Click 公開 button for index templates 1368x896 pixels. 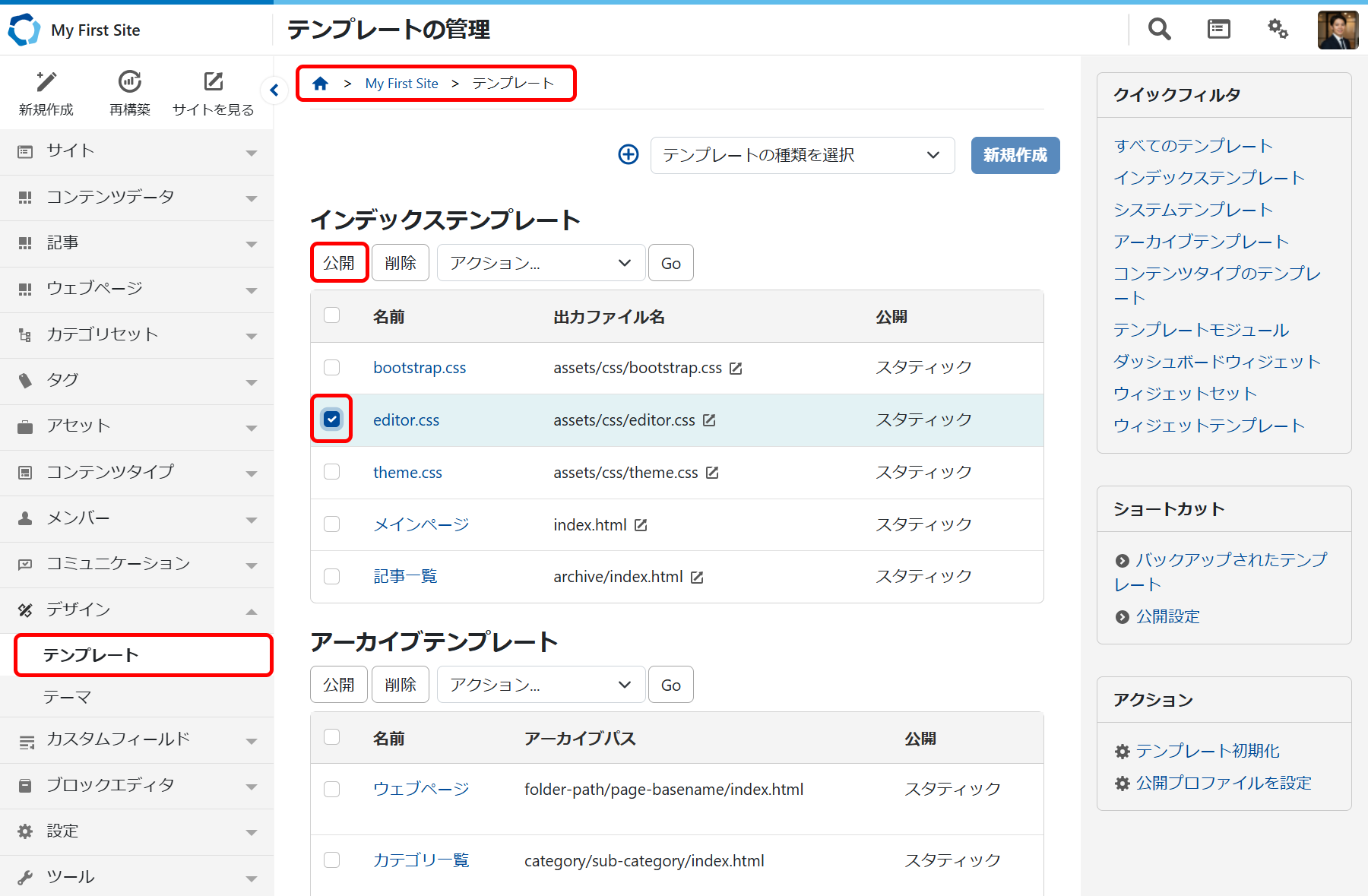tap(339, 263)
